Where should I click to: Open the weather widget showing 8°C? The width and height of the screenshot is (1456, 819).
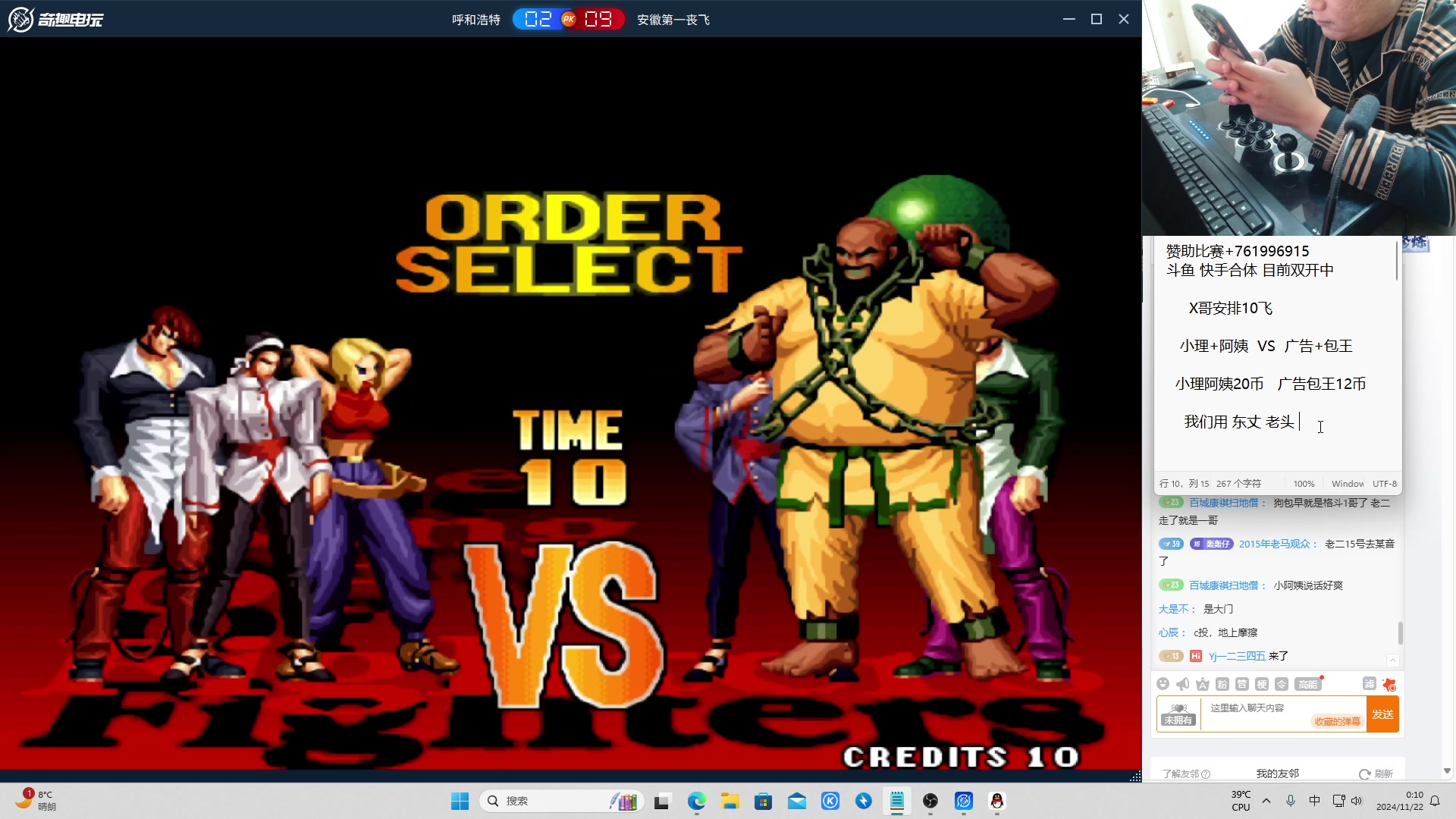36,800
